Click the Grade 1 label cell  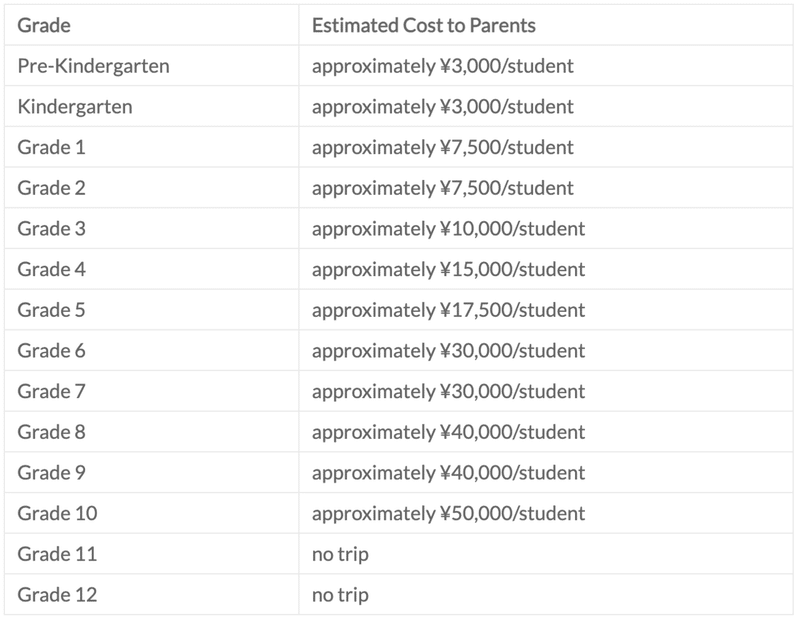(52, 147)
